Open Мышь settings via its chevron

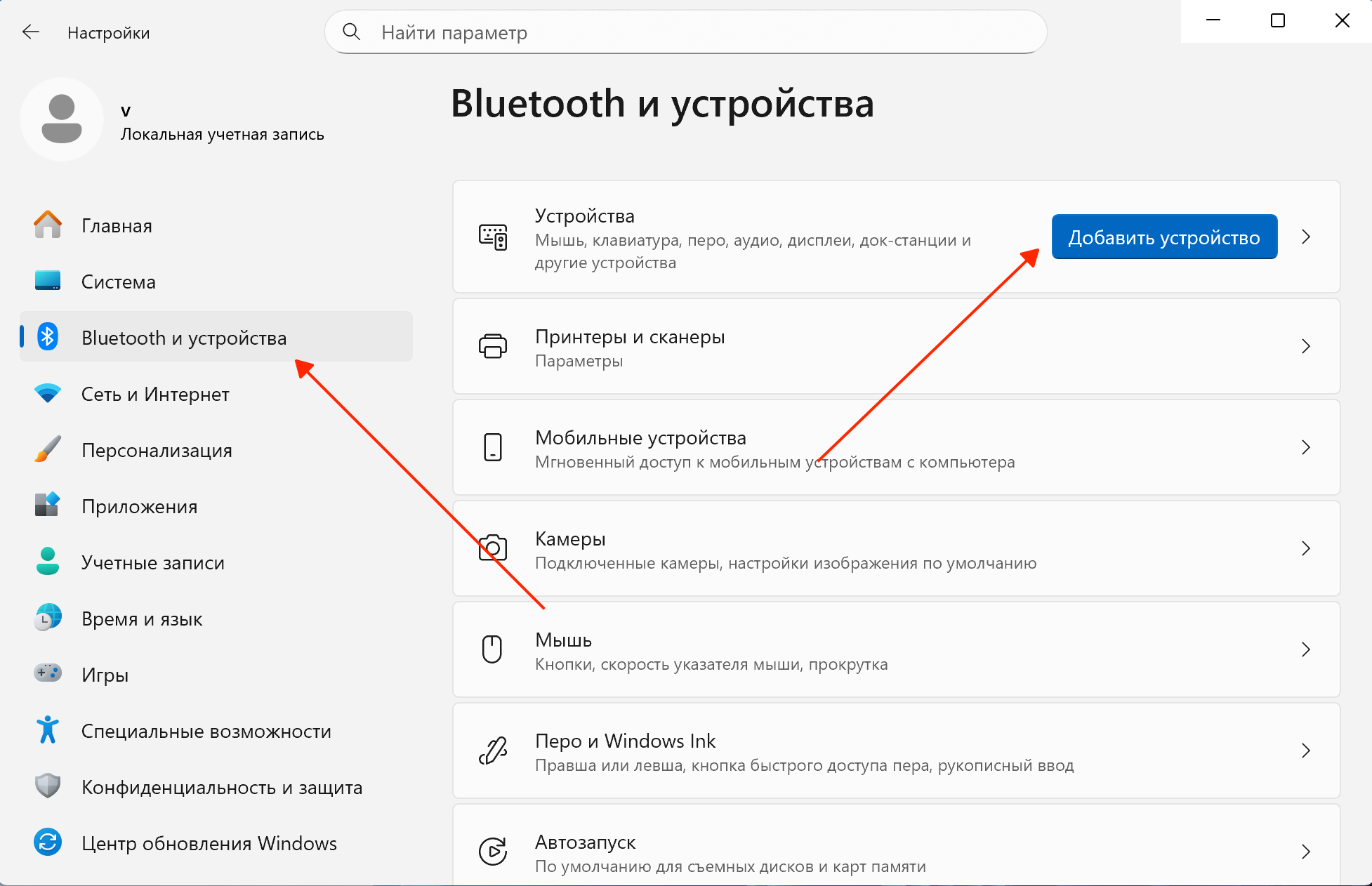point(1306,649)
